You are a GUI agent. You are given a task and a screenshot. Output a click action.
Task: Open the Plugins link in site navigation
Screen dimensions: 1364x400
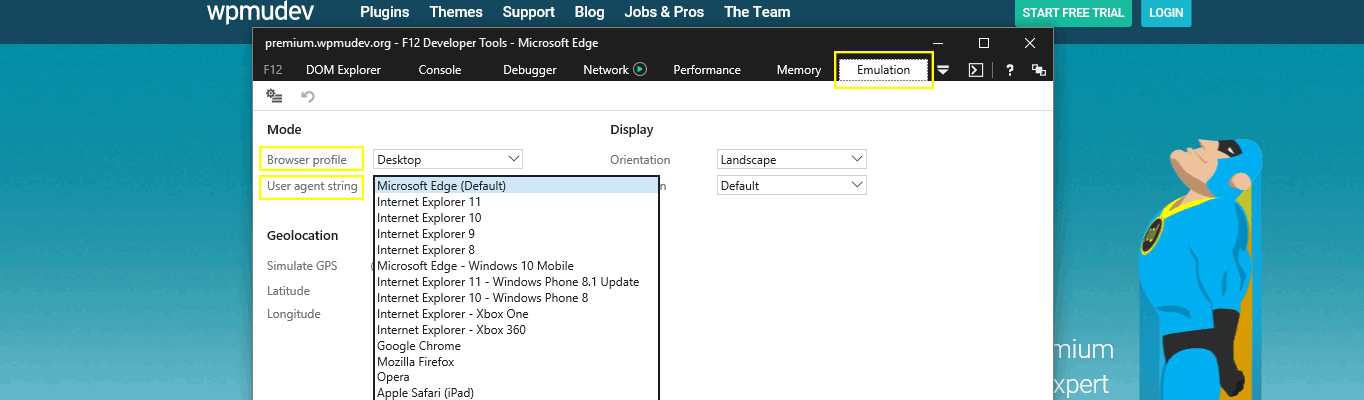click(385, 13)
